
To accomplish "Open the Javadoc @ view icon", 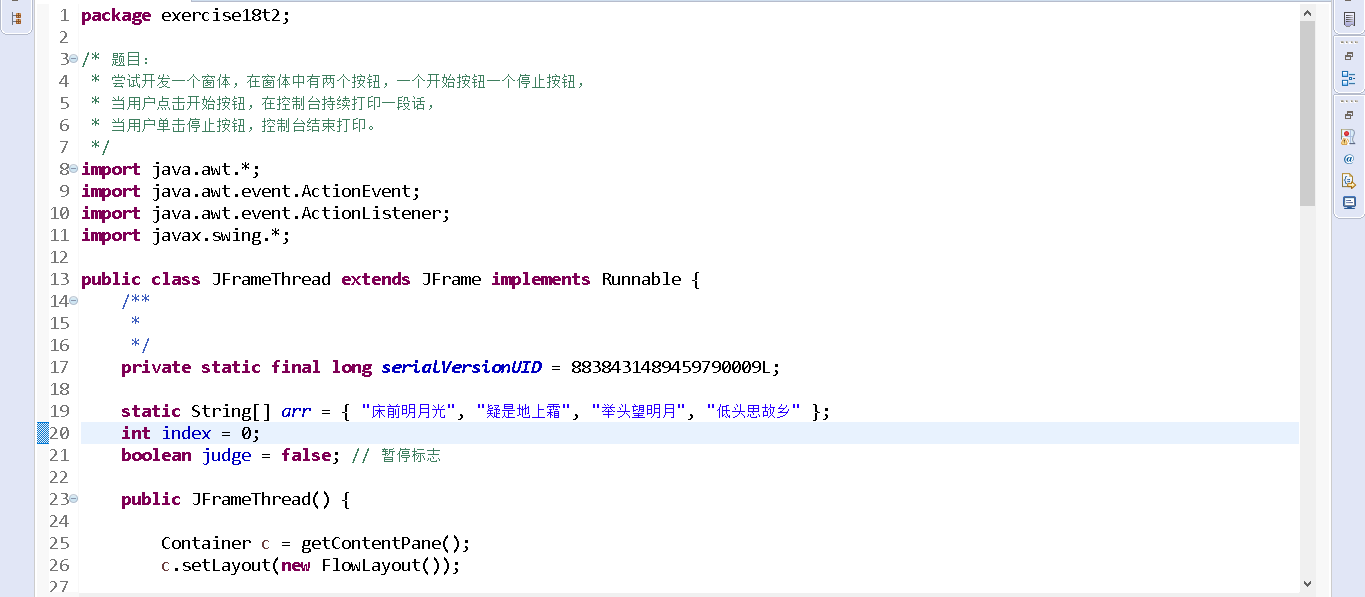I will 1349,159.
